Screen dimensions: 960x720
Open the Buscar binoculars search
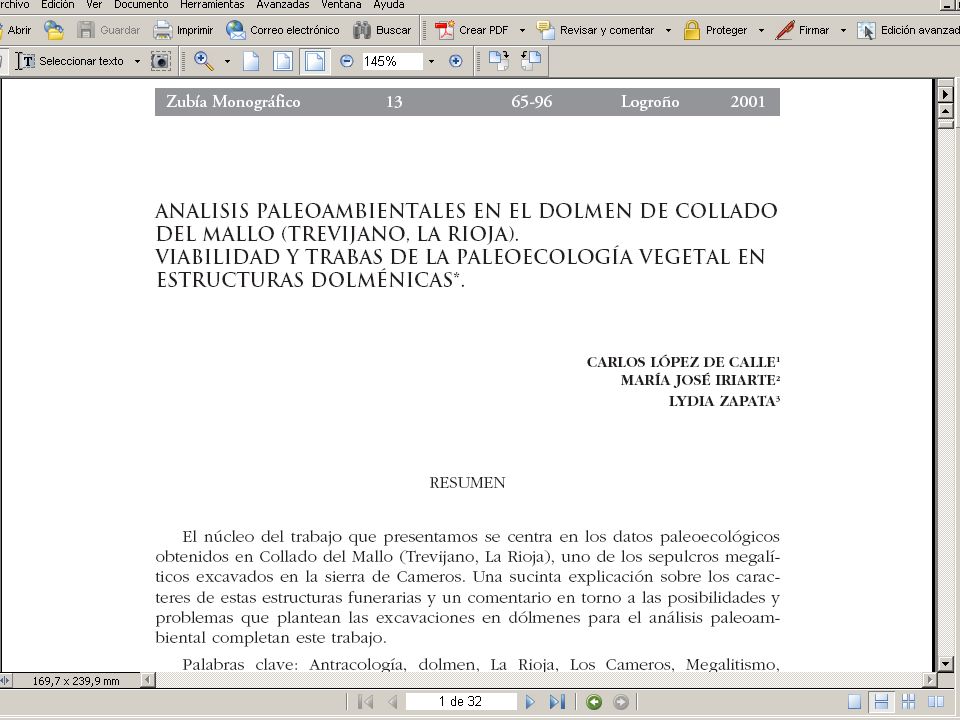tap(382, 30)
